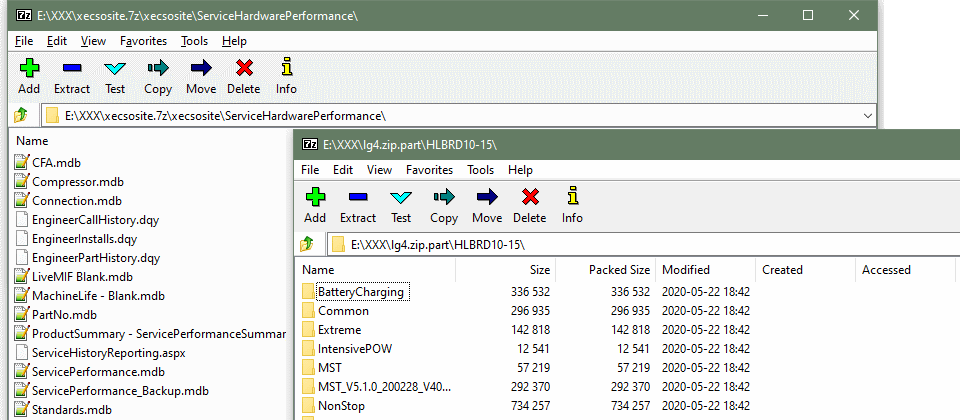Open Favorites menu in lg4.zip.part window
The height and width of the screenshot is (420, 960).
point(429,170)
